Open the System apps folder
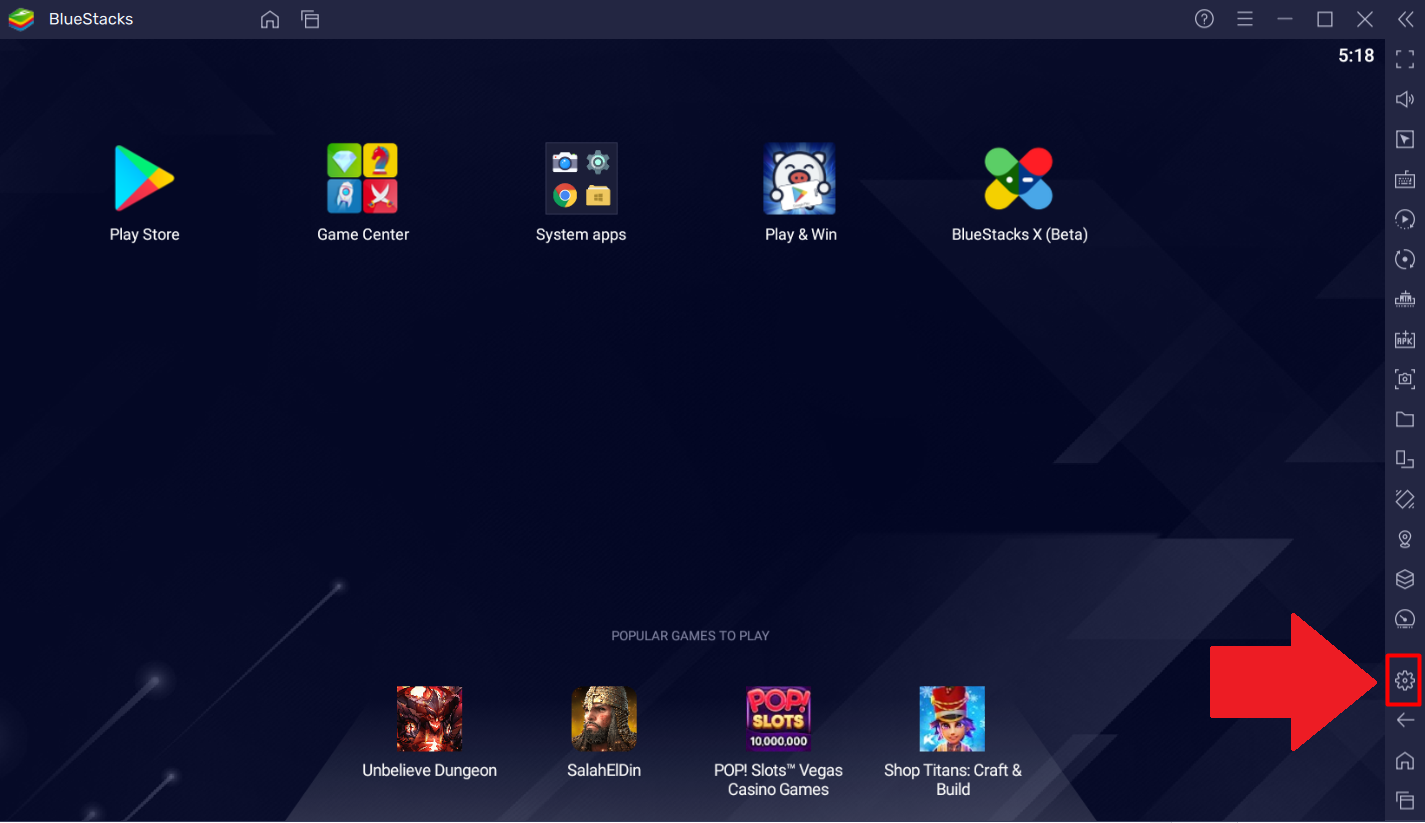The image size is (1425, 823). pos(581,178)
